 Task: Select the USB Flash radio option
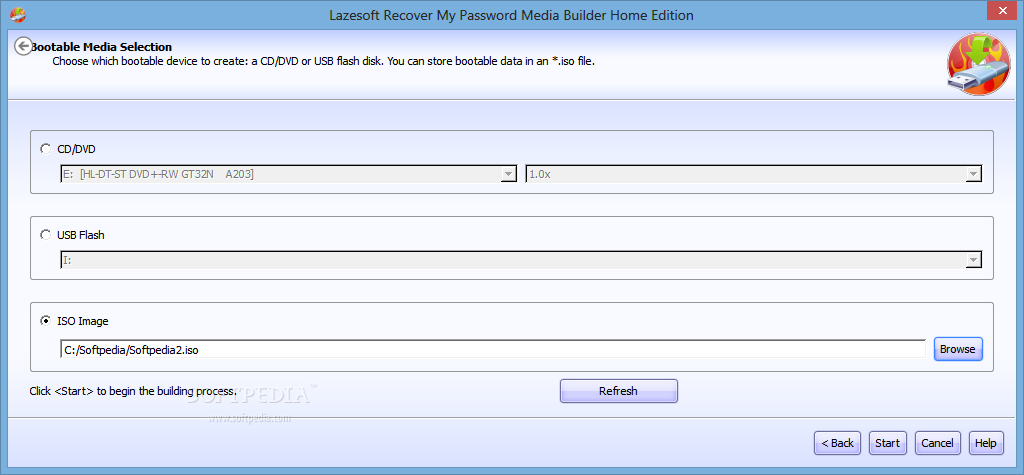46,235
